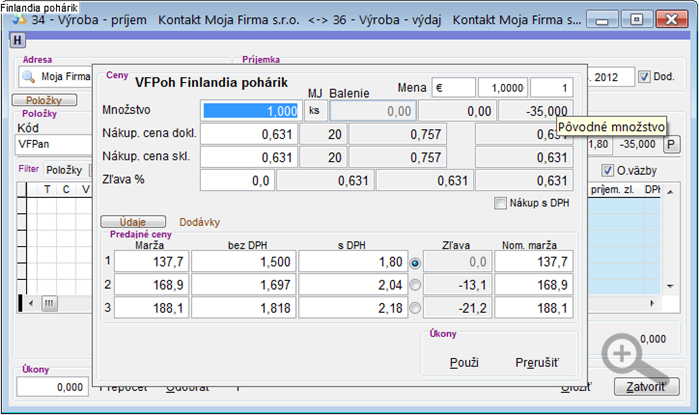Close the Výroba window
699x415 pixels.
tap(671, 20)
